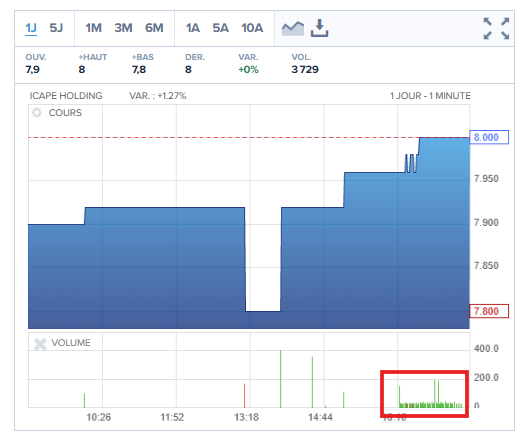Show the 10A ten-year period
Viewport: 520px width, 437px height.
pyautogui.click(x=252, y=28)
